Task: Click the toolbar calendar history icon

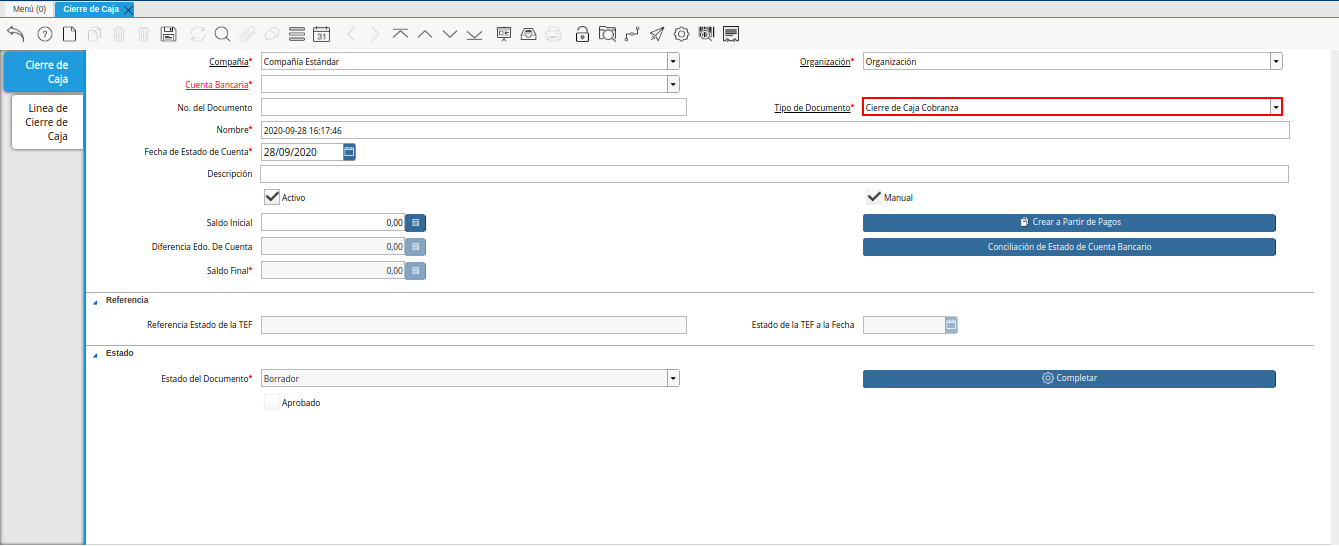Action: pyautogui.click(x=321, y=34)
